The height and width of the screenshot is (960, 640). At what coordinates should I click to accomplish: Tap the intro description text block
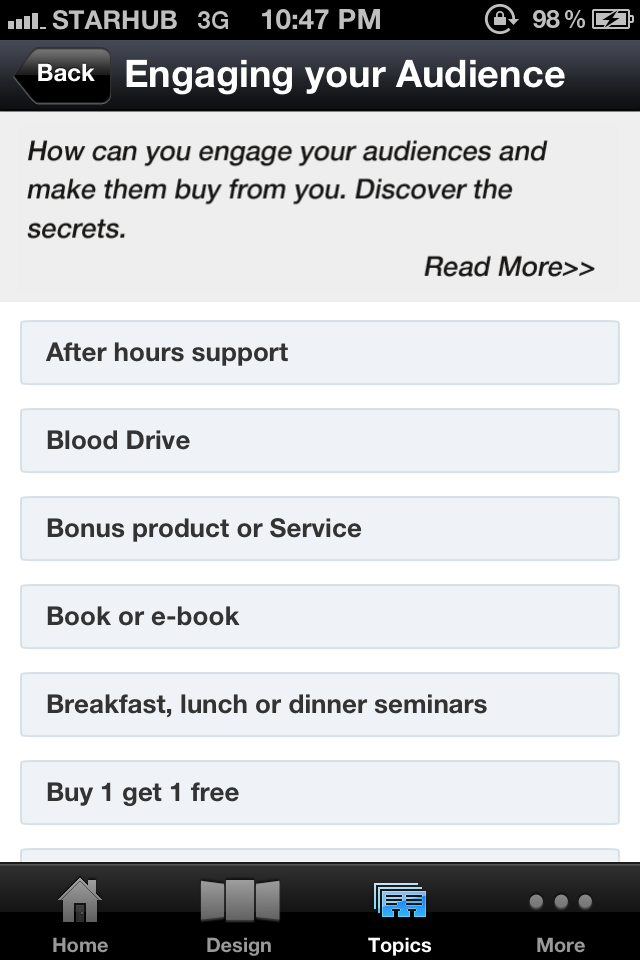click(288, 190)
